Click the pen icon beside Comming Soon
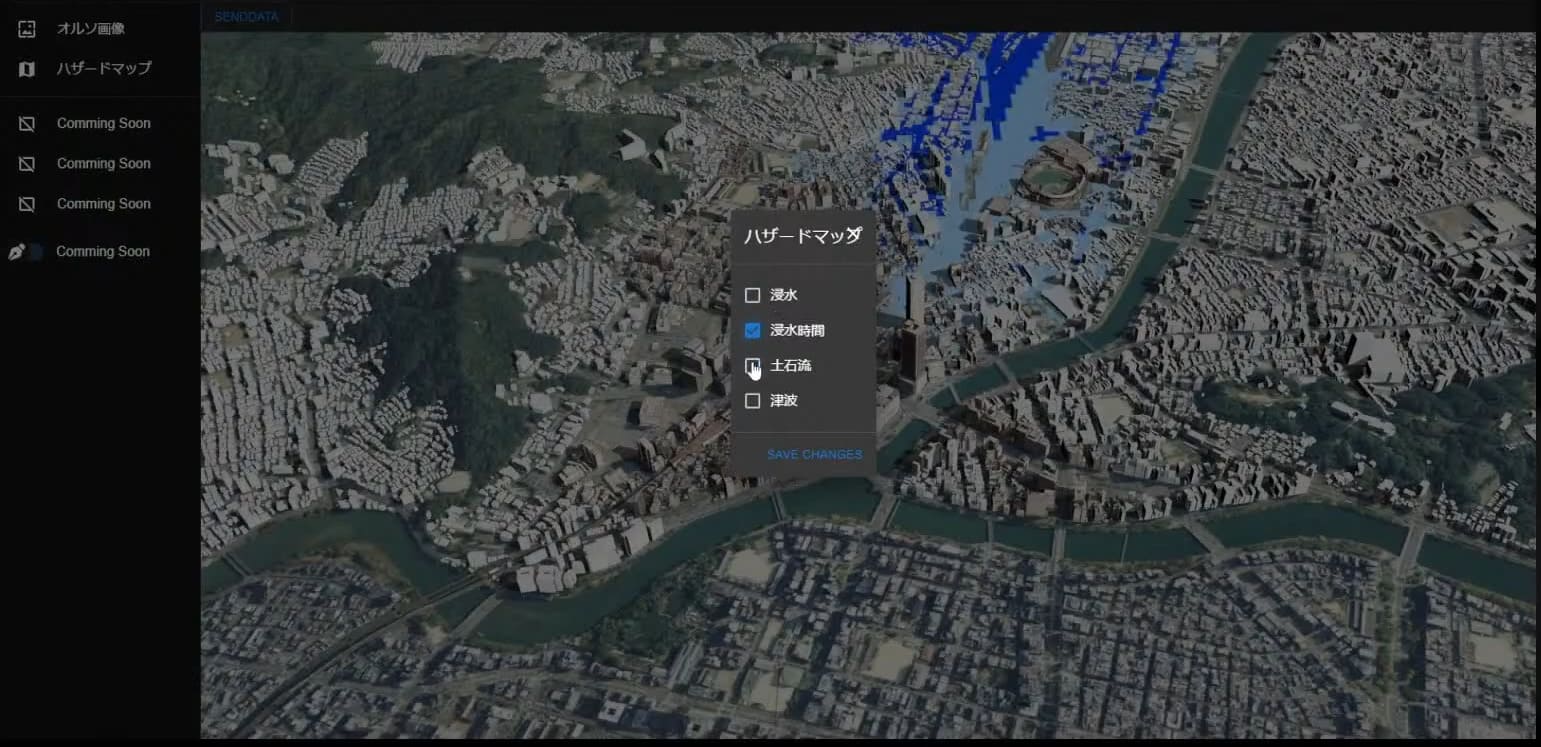The height and width of the screenshot is (747, 1541). 17,252
